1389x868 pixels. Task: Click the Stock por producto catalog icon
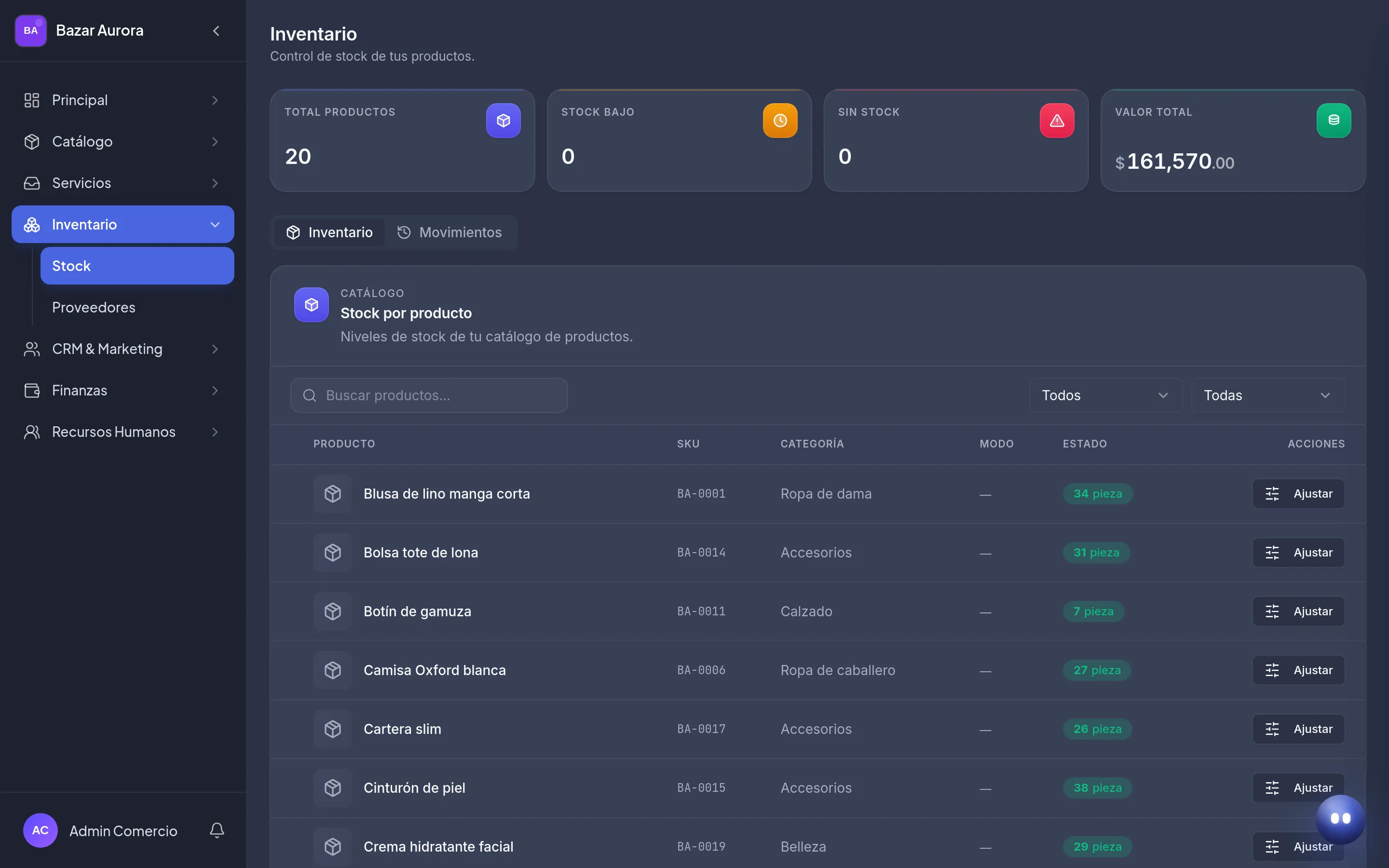coord(311,304)
